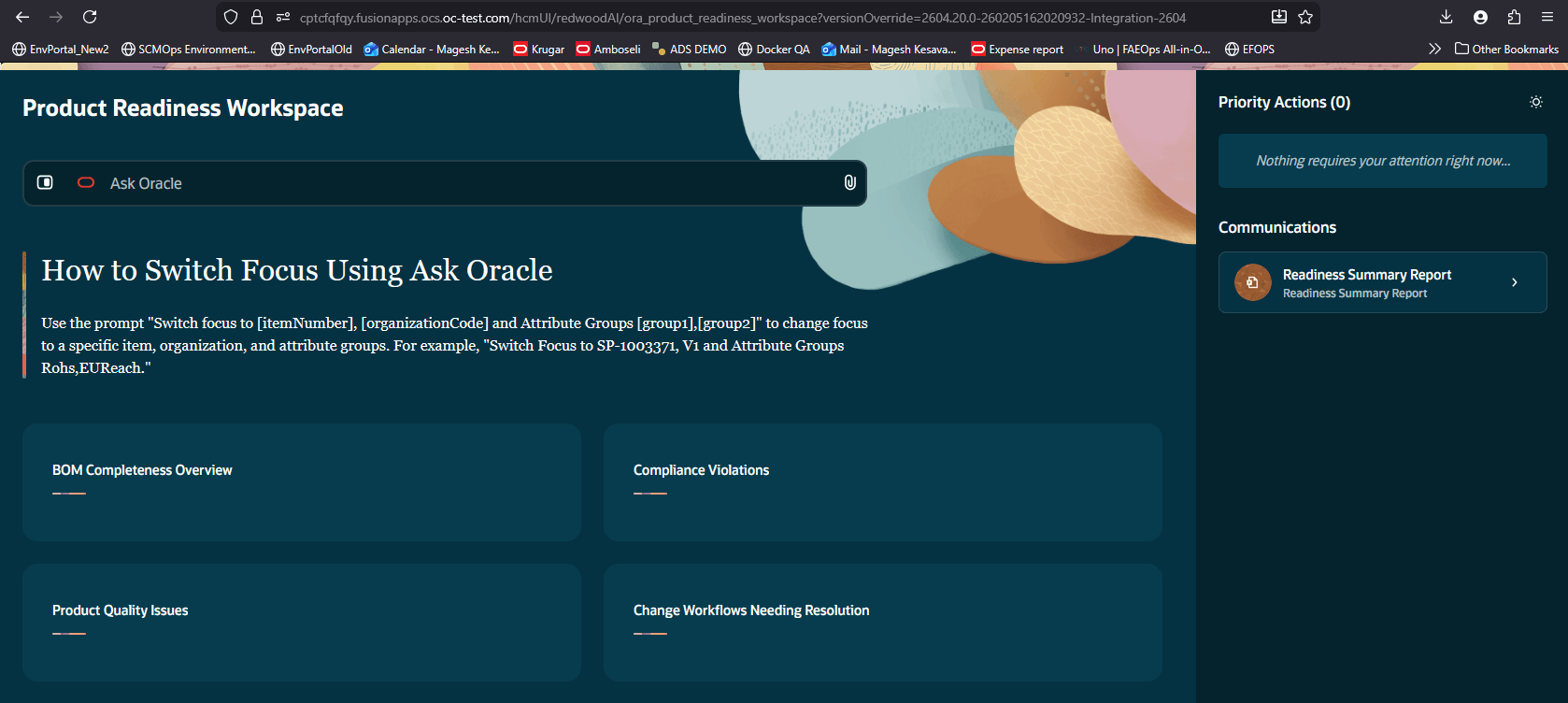Open the BOM Completeness Overview card
Screen dimensions: 1568x703
(x=302, y=482)
